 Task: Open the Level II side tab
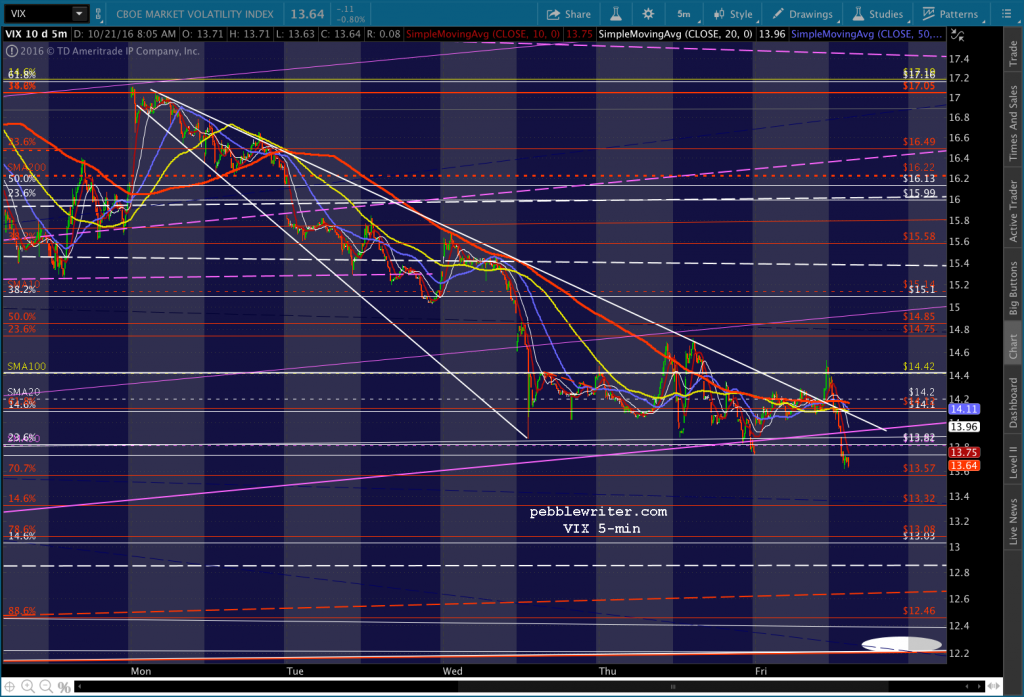coord(1013,462)
